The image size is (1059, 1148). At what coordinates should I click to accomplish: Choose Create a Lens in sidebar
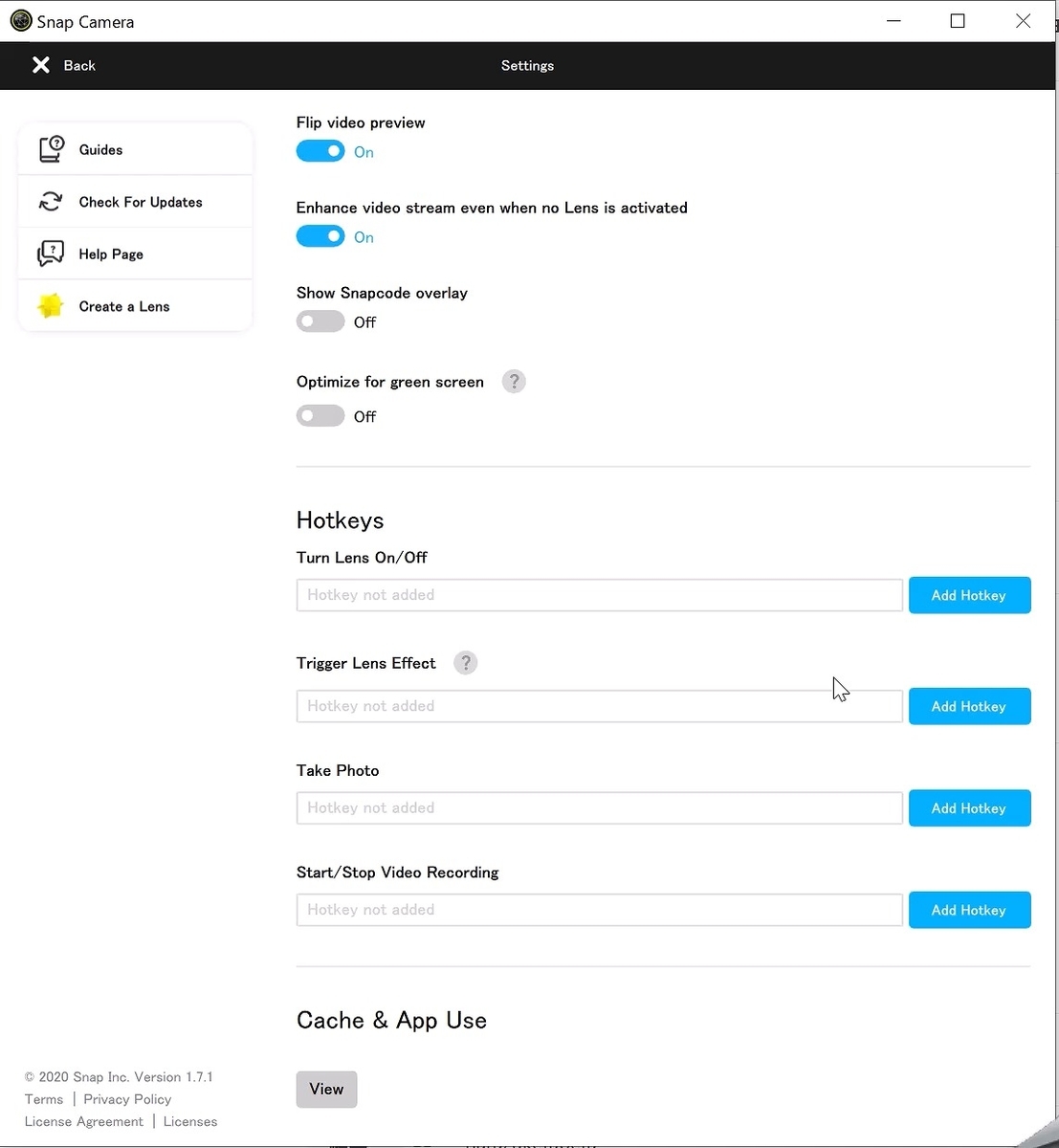[x=135, y=306]
